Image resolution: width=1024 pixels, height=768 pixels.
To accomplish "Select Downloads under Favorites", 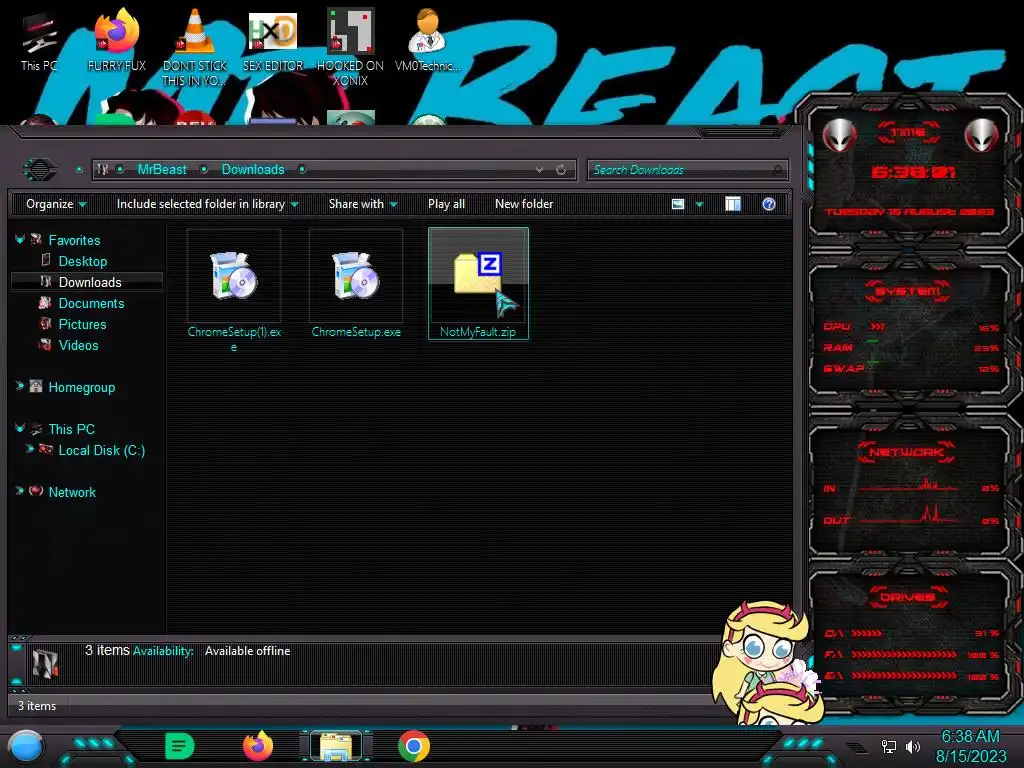I will tap(89, 282).
